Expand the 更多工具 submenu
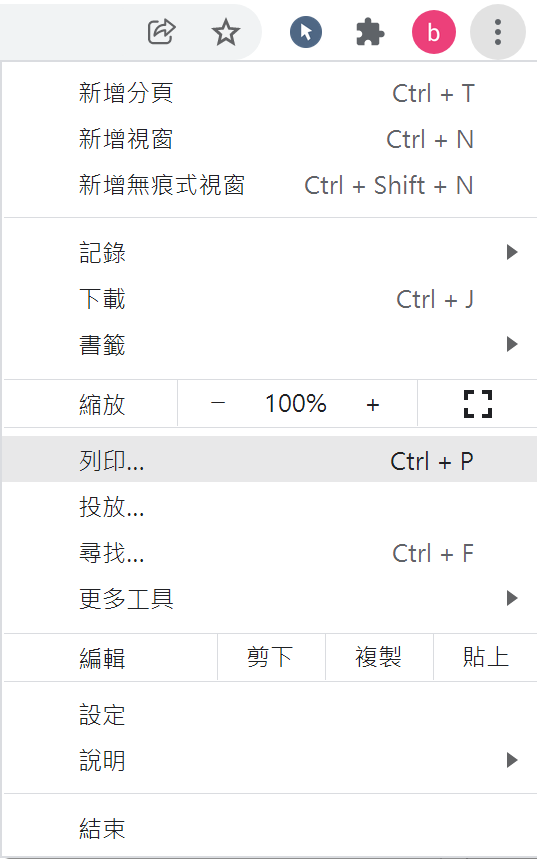 tap(270, 598)
